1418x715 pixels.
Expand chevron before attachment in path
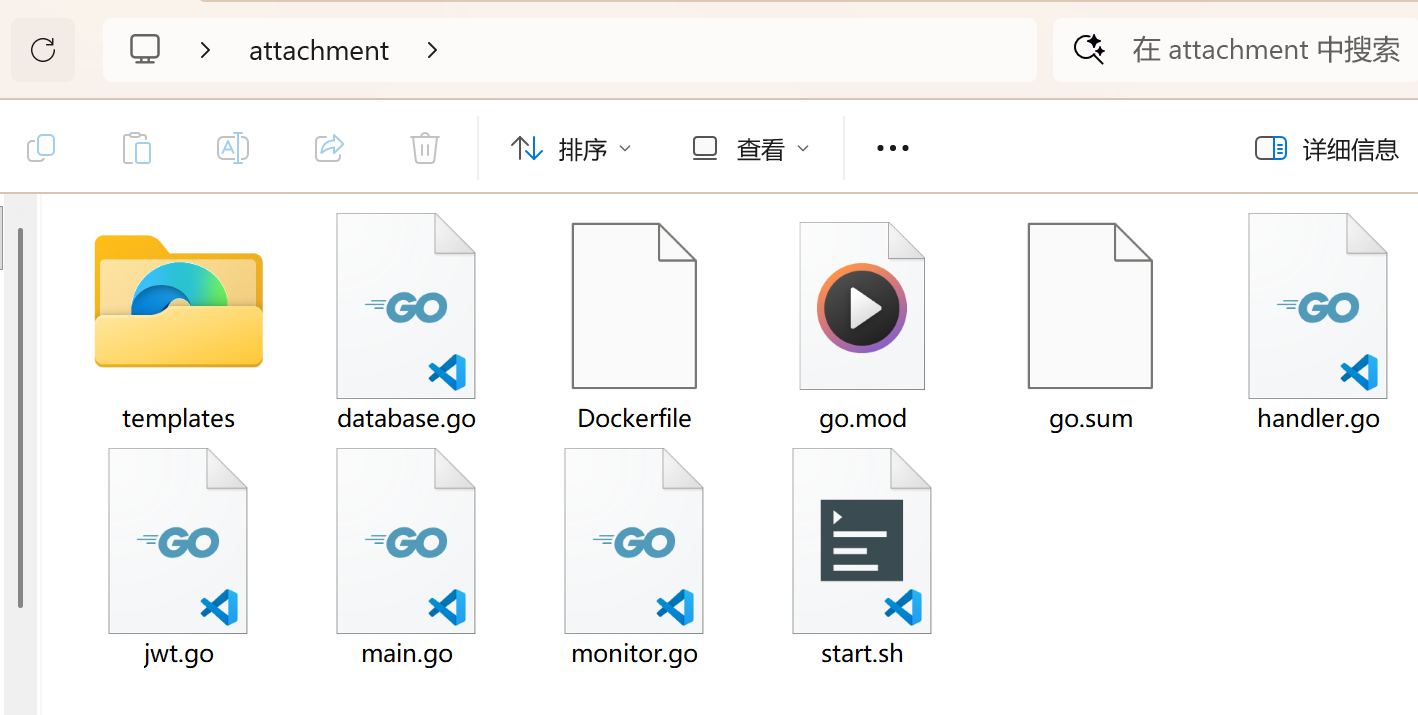coord(205,50)
